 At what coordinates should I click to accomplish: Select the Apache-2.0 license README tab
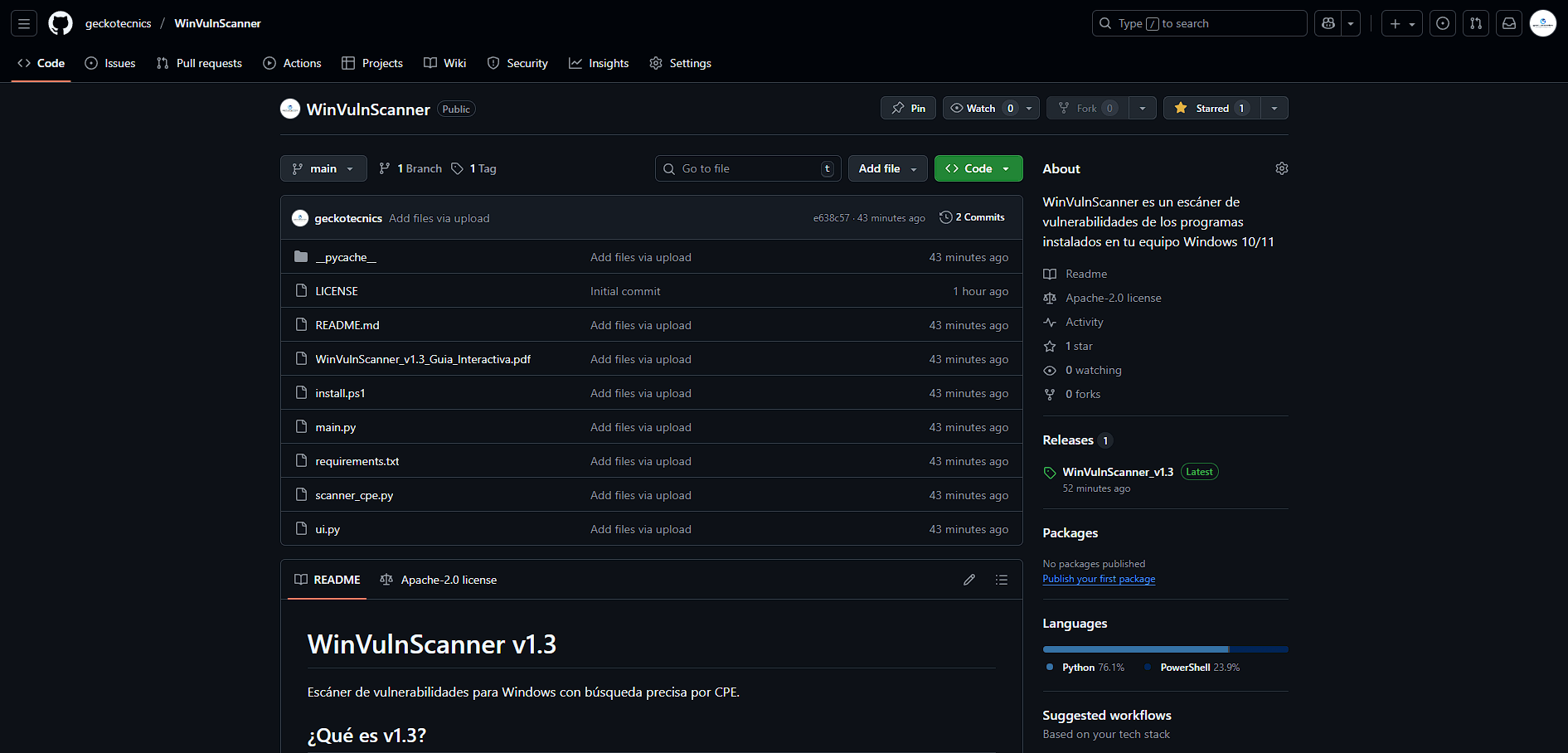click(x=439, y=580)
